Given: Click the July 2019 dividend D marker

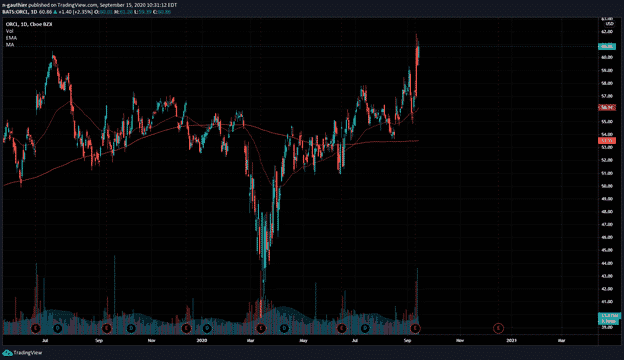Looking at the screenshot, I should click(58, 328).
